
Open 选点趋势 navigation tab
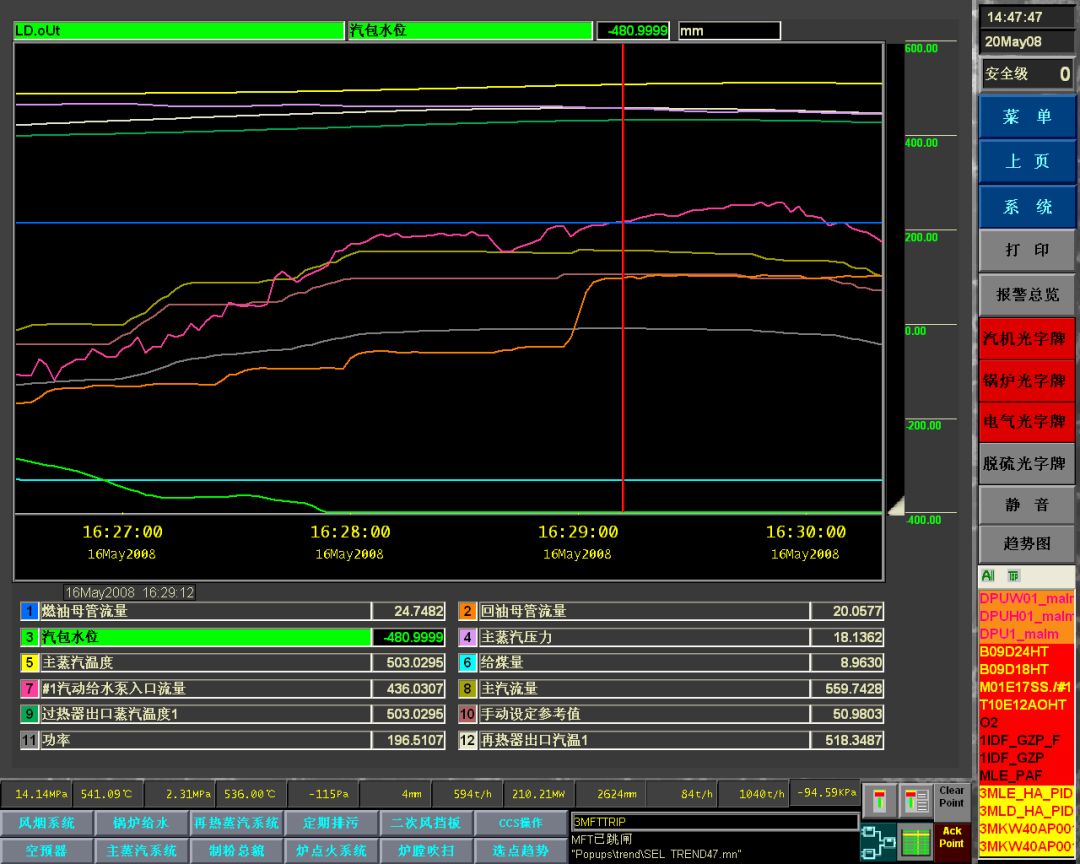coord(521,851)
